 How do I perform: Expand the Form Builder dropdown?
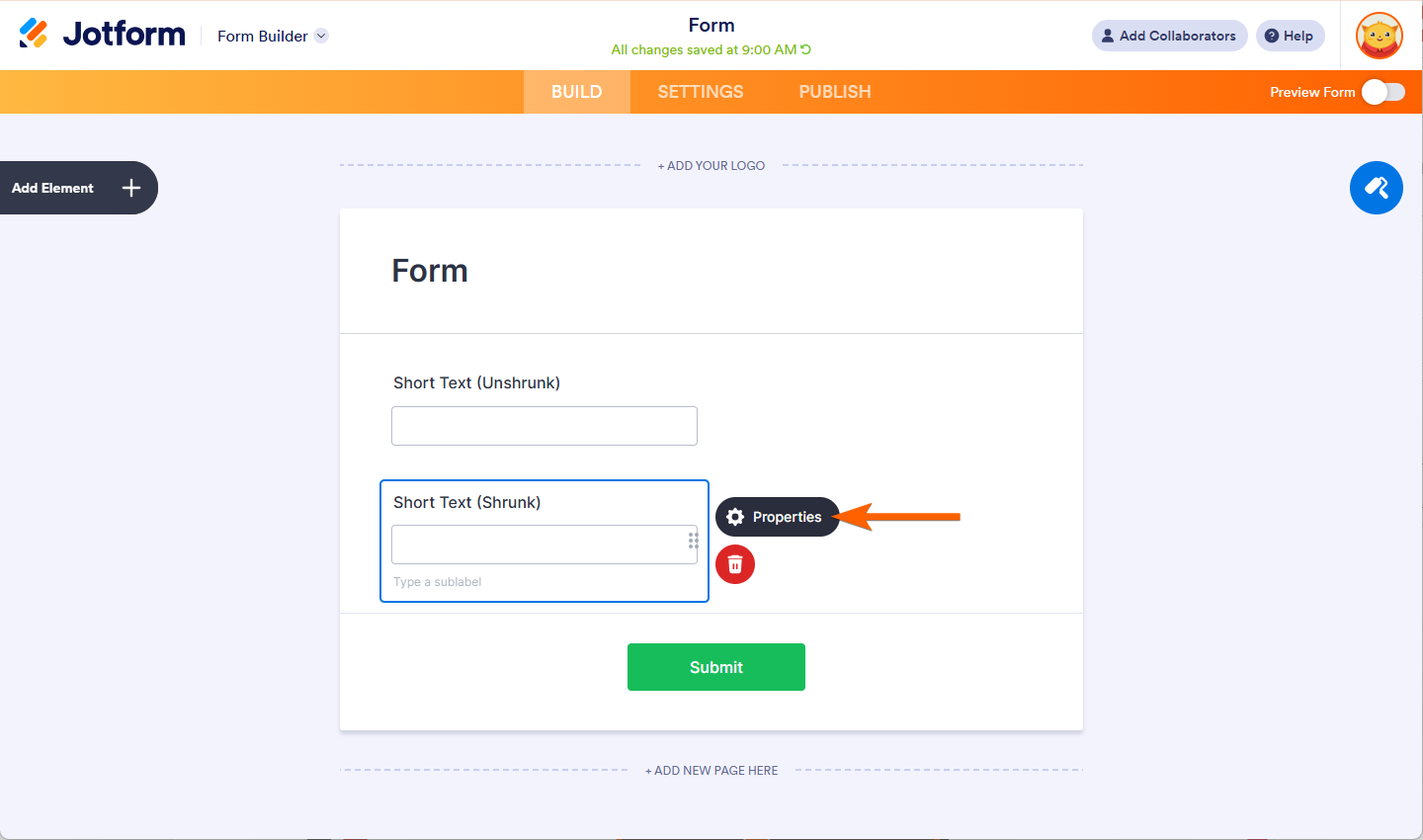tap(321, 36)
